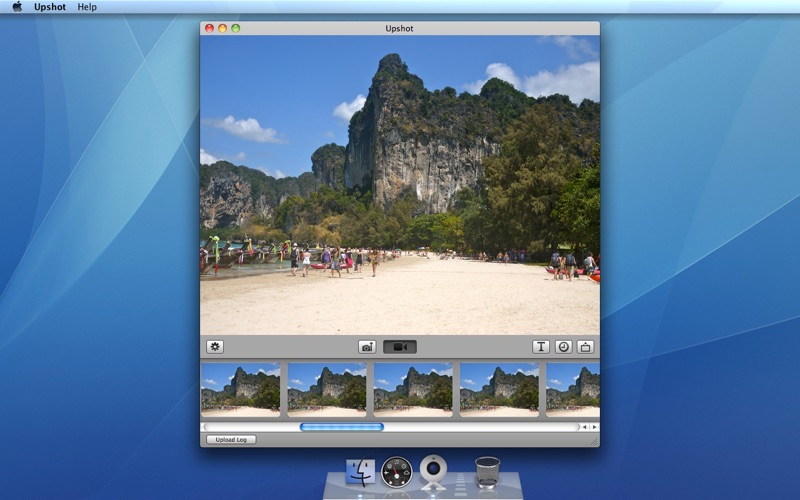Open the Trash in the Dock

tap(487, 472)
